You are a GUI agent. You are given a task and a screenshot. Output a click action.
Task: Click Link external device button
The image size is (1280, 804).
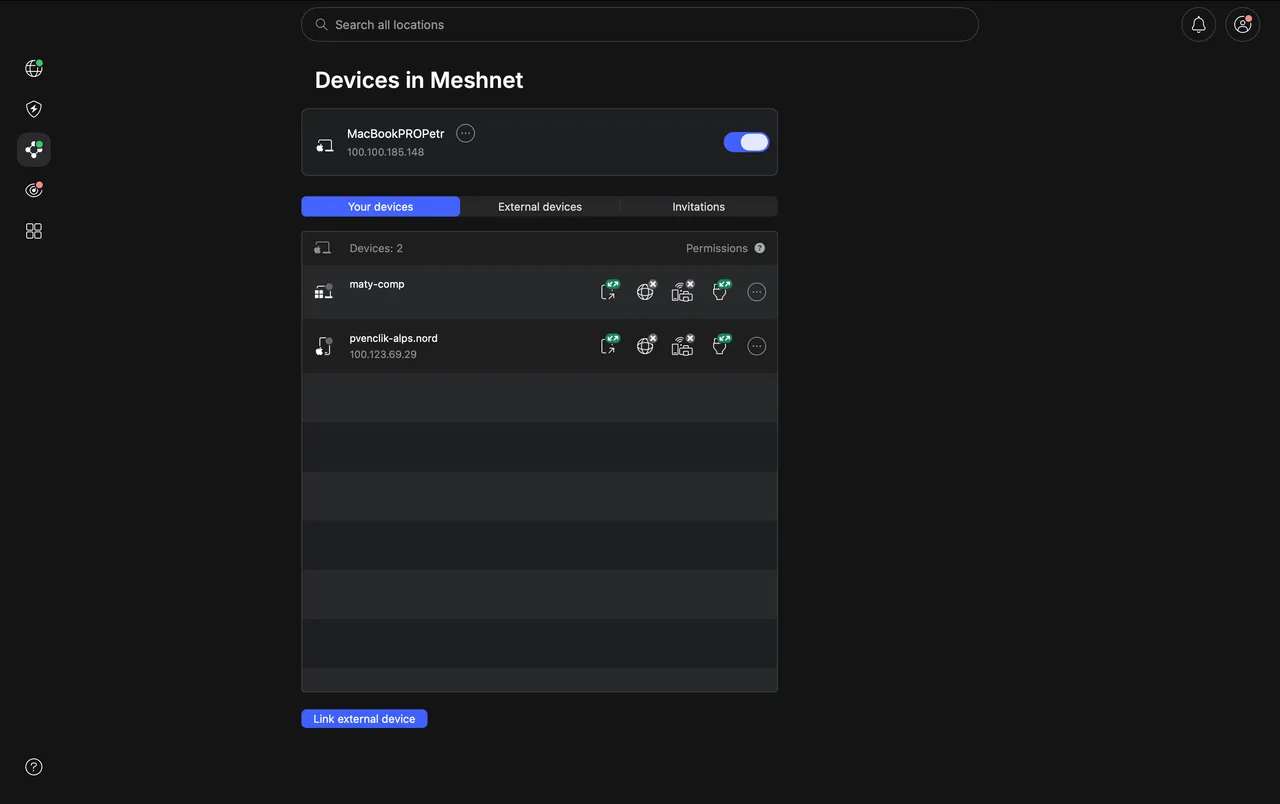coord(364,719)
